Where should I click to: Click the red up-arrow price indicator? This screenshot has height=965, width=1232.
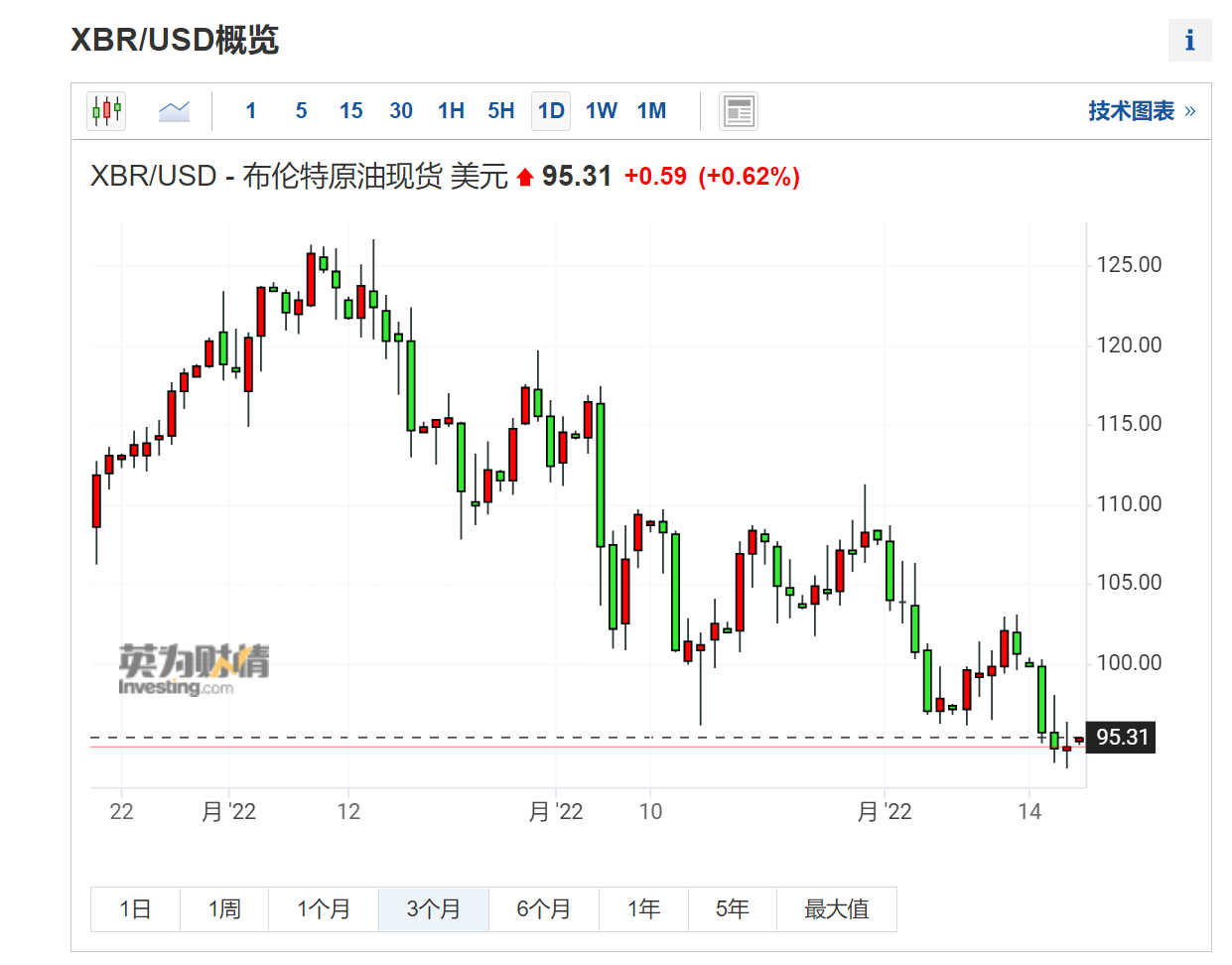[x=525, y=178]
